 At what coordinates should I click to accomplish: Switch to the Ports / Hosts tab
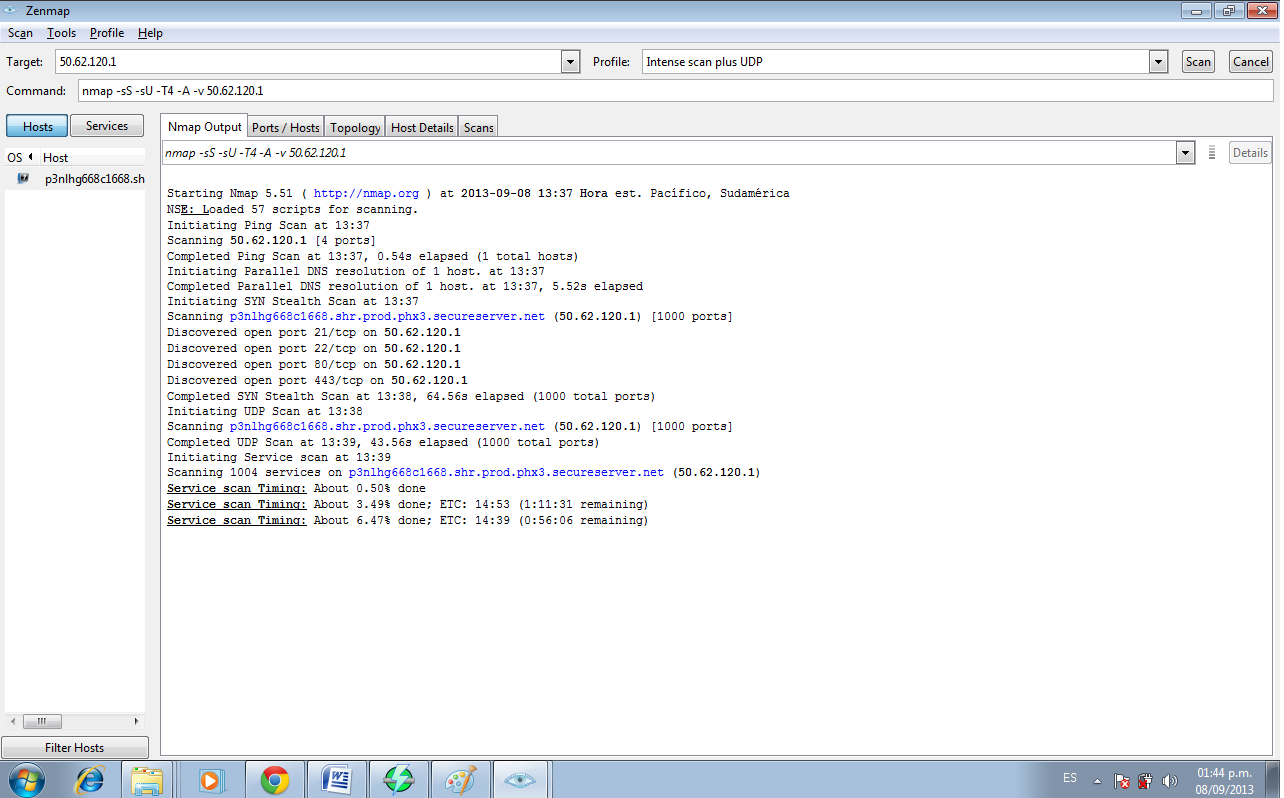click(x=286, y=128)
